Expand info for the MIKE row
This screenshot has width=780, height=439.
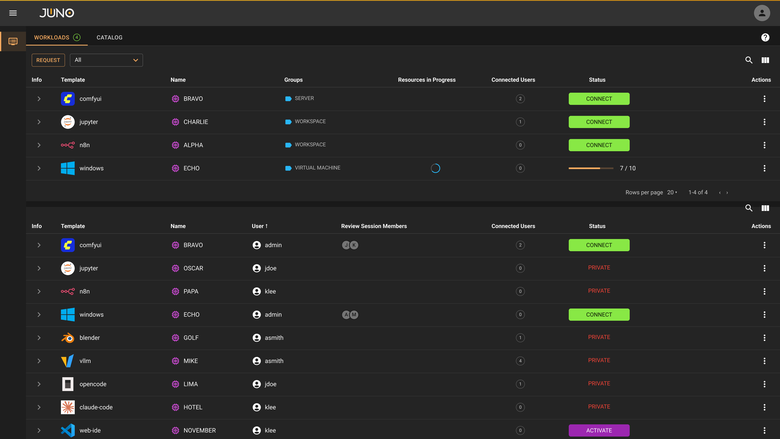[39, 361]
